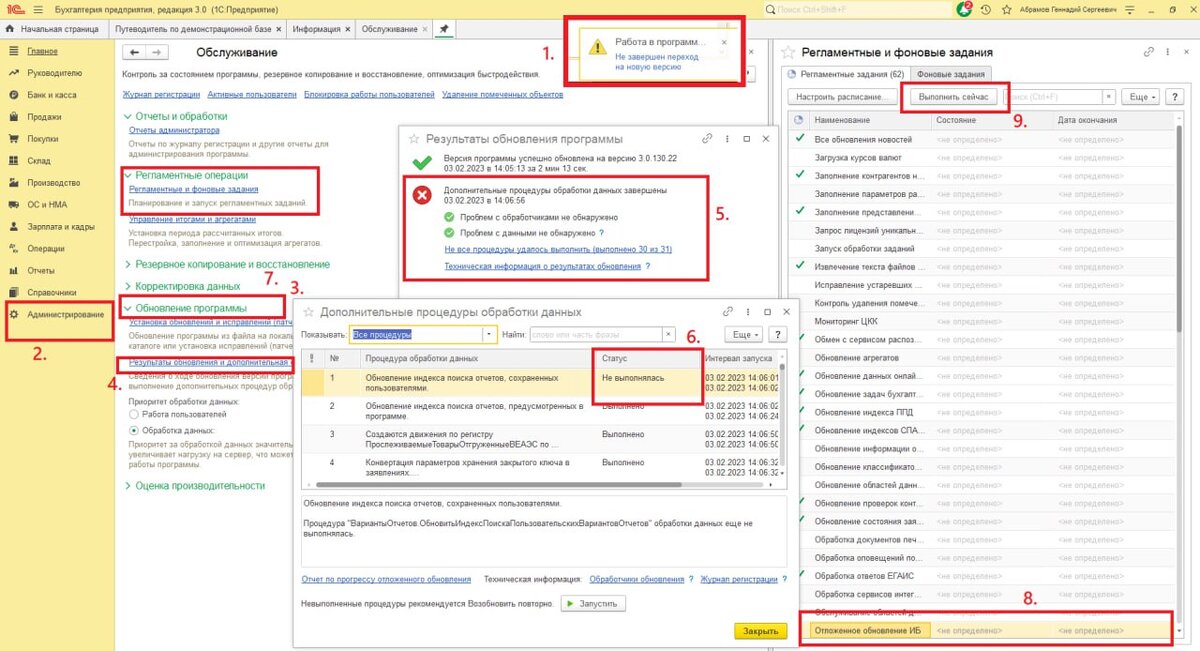Favorite star in Дополнительные процедуры обработки данных
The height and width of the screenshot is (651, 1200).
pos(308,312)
